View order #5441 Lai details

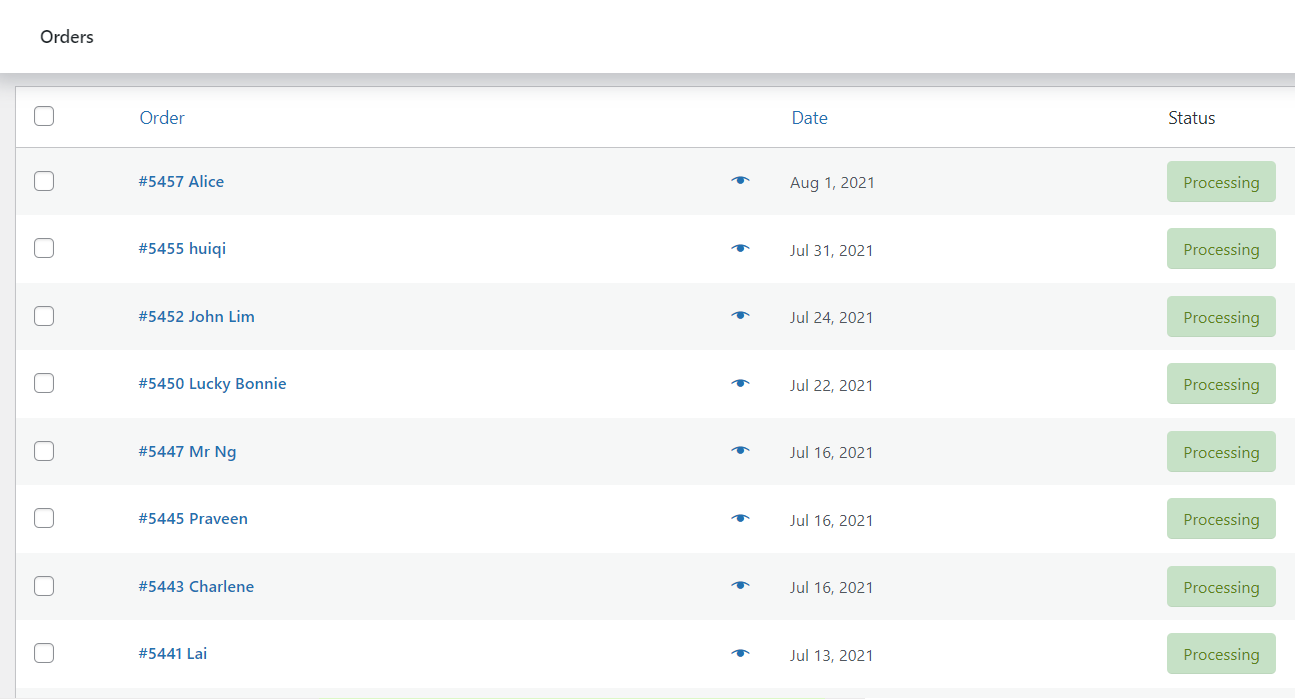173,654
